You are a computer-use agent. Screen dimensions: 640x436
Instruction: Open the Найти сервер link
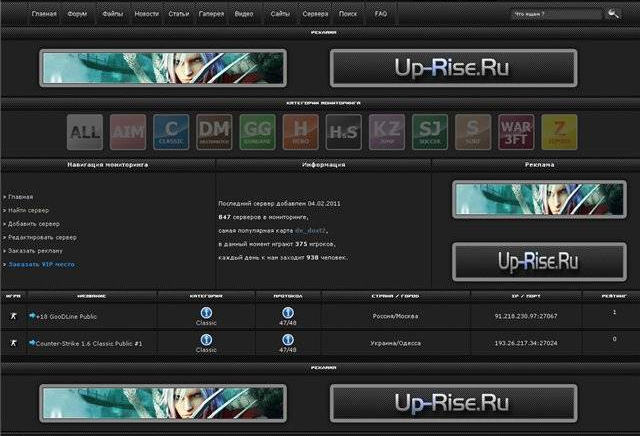point(29,210)
